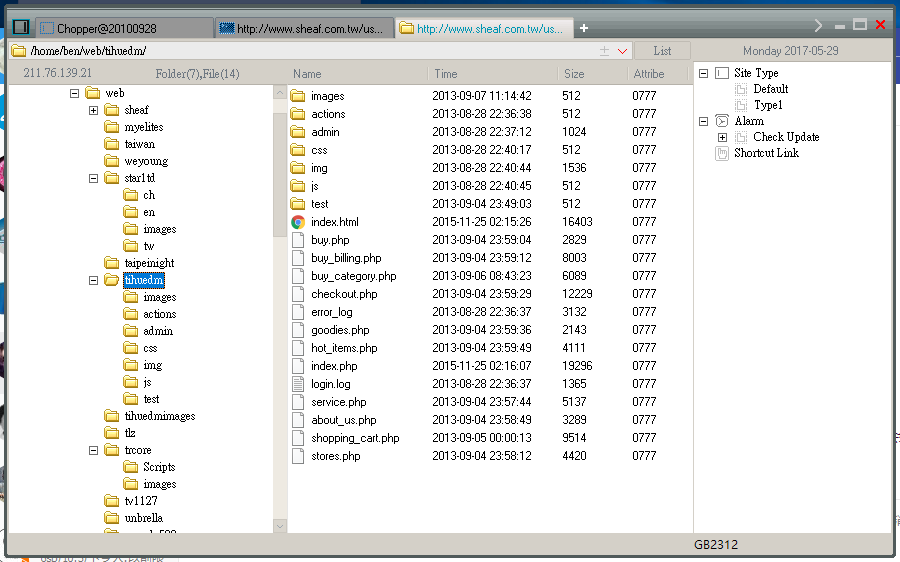900x562 pixels.
Task: Click the List button
Action: coord(662,51)
